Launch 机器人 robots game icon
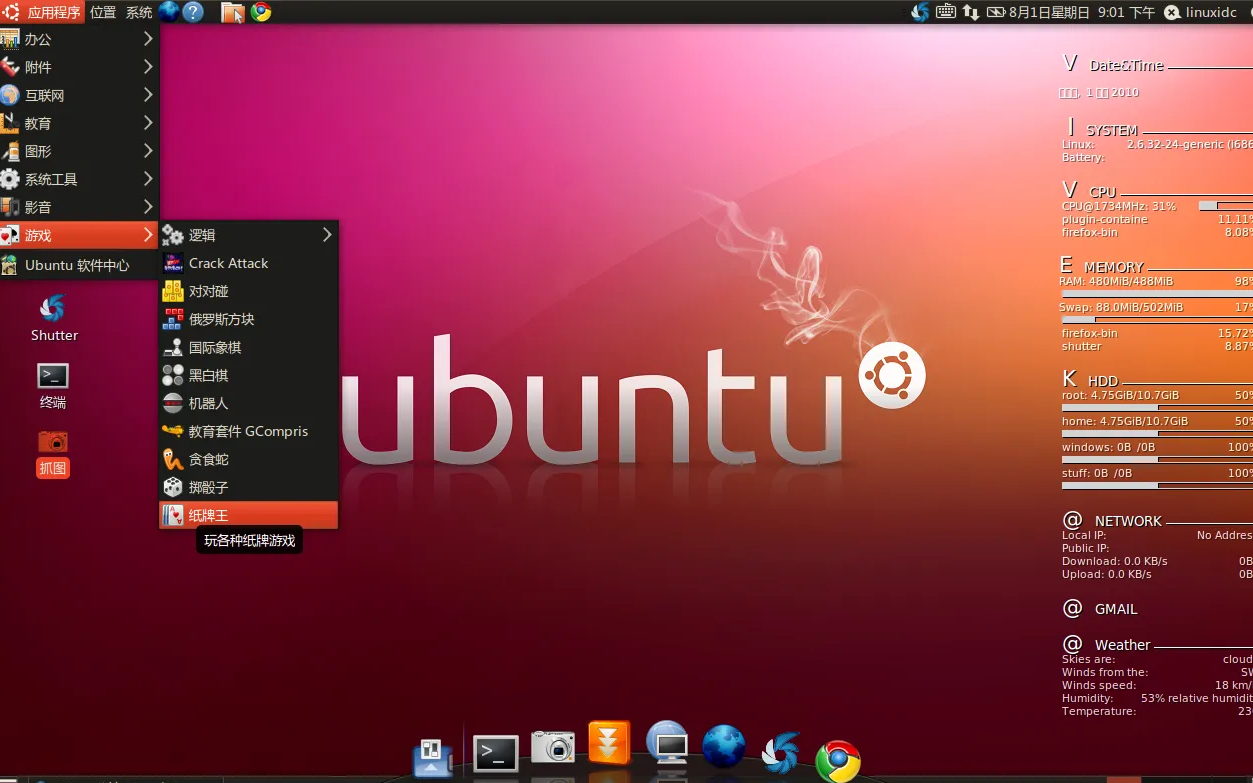1253x783 pixels. tap(173, 403)
